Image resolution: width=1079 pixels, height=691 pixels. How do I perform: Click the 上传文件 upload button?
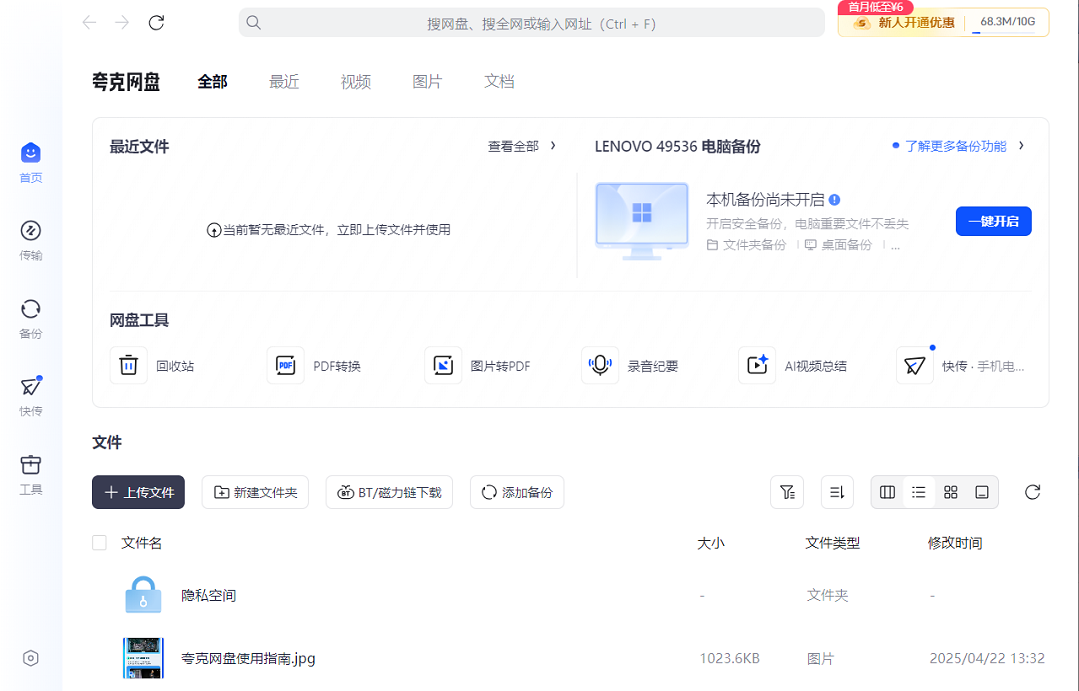tap(137, 492)
